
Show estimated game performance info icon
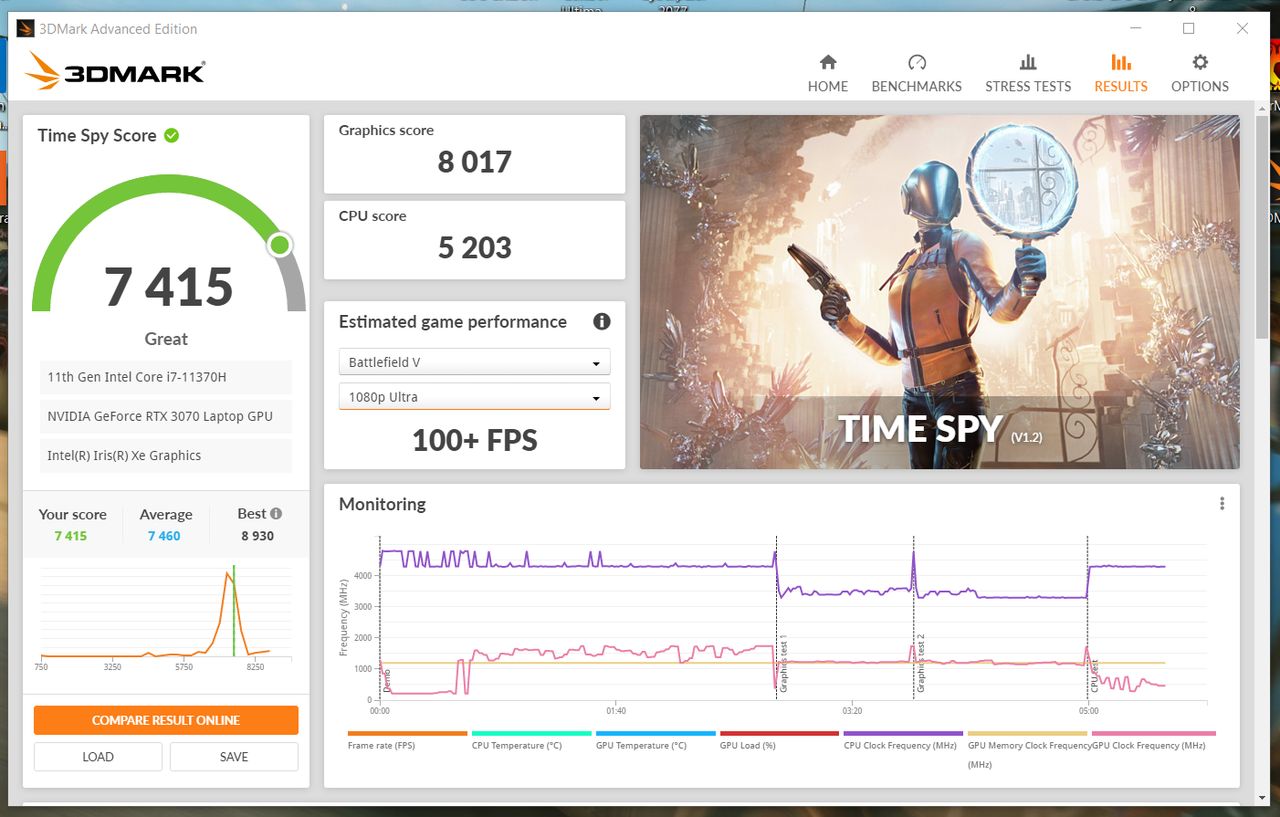tap(601, 322)
